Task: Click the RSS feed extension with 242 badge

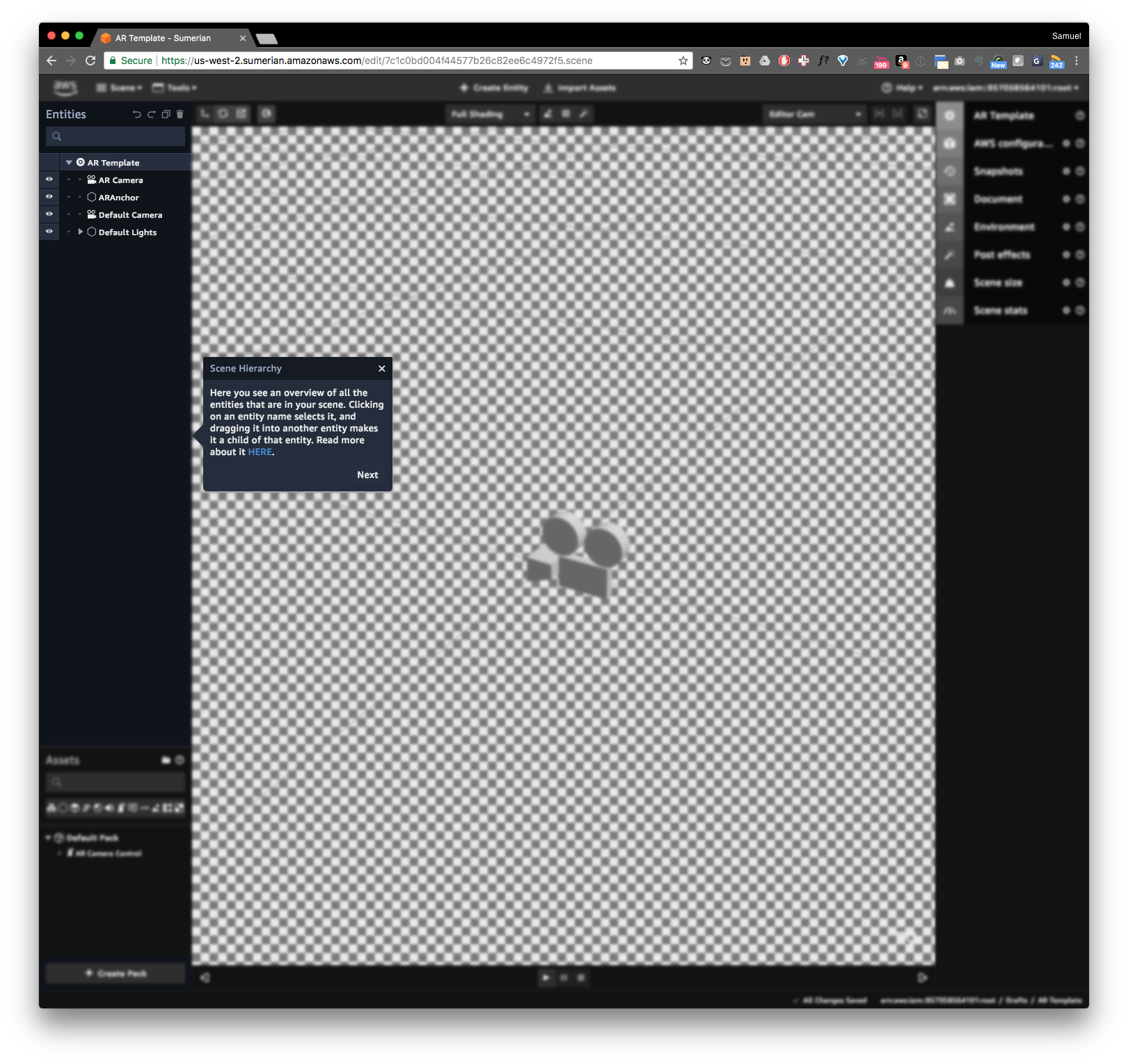Action: (1057, 61)
